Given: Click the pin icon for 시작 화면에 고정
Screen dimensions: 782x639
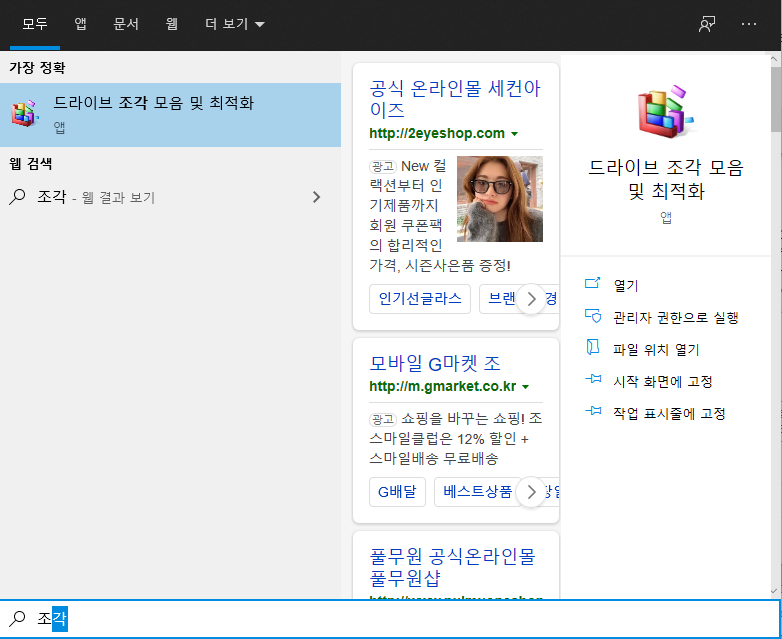Looking at the screenshot, I should pos(593,379).
